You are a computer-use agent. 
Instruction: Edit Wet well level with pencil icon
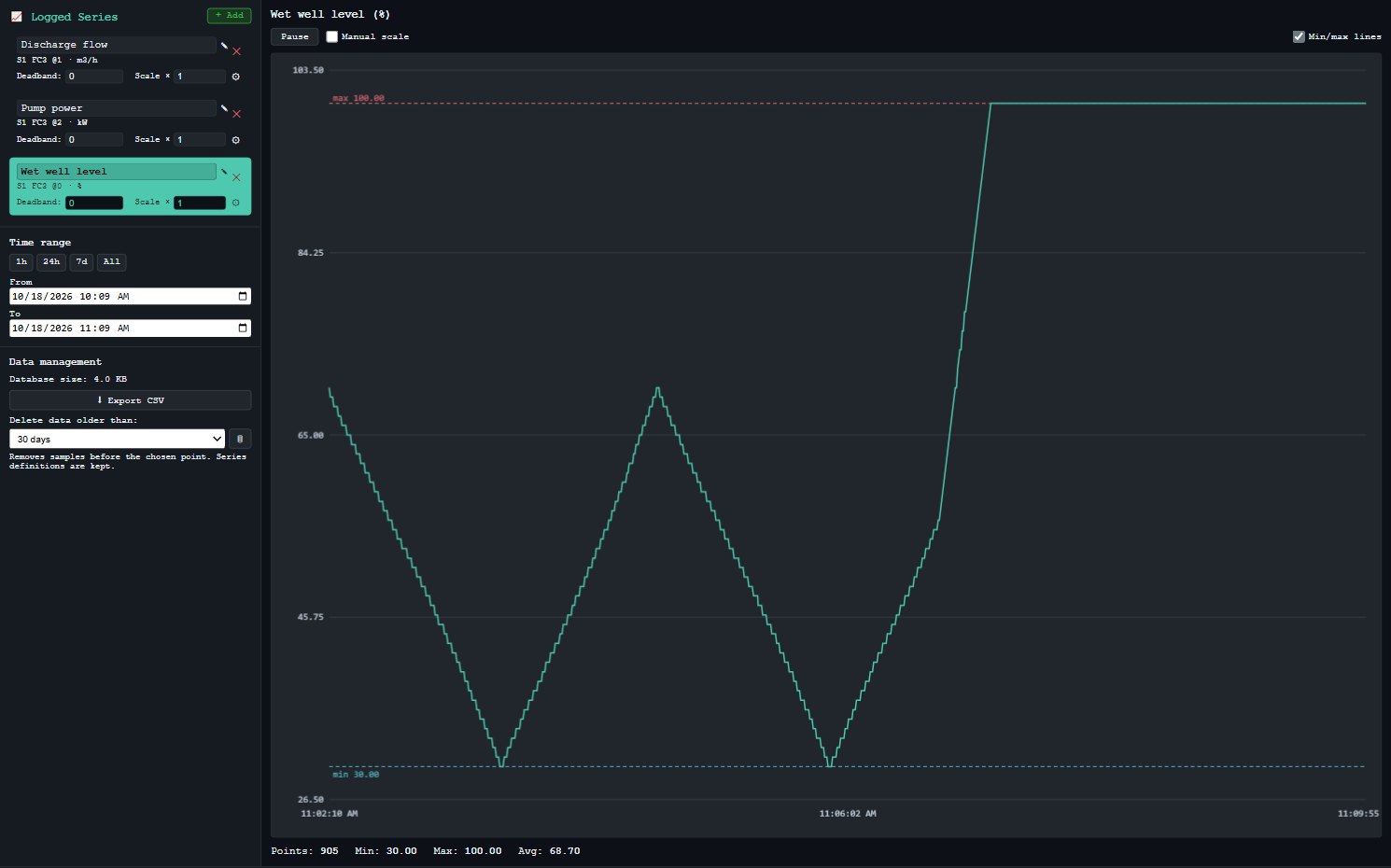224,172
